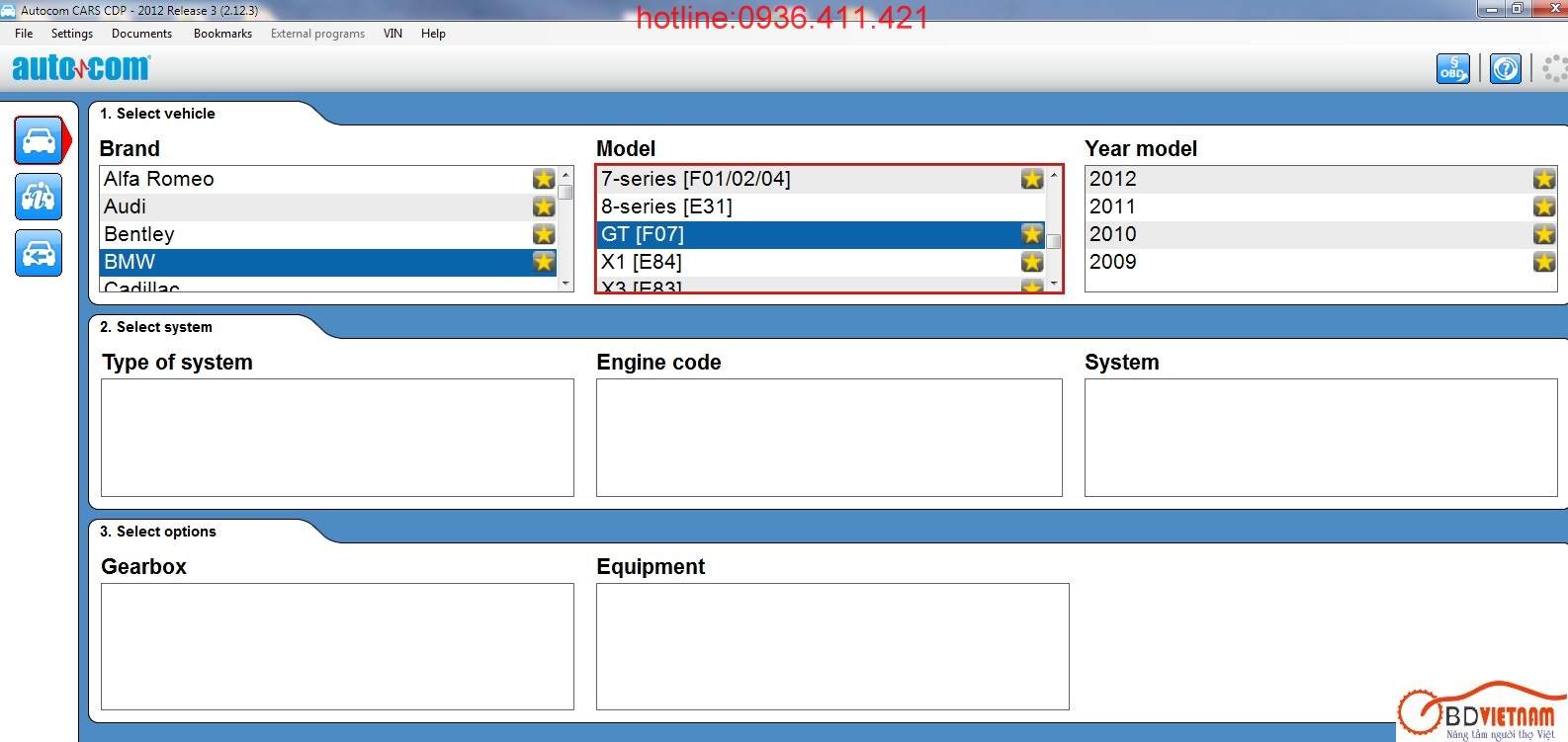Screen dimensions: 1568x742
Task: Toggle favorite star for Alfa Romeo
Action: 544,179
